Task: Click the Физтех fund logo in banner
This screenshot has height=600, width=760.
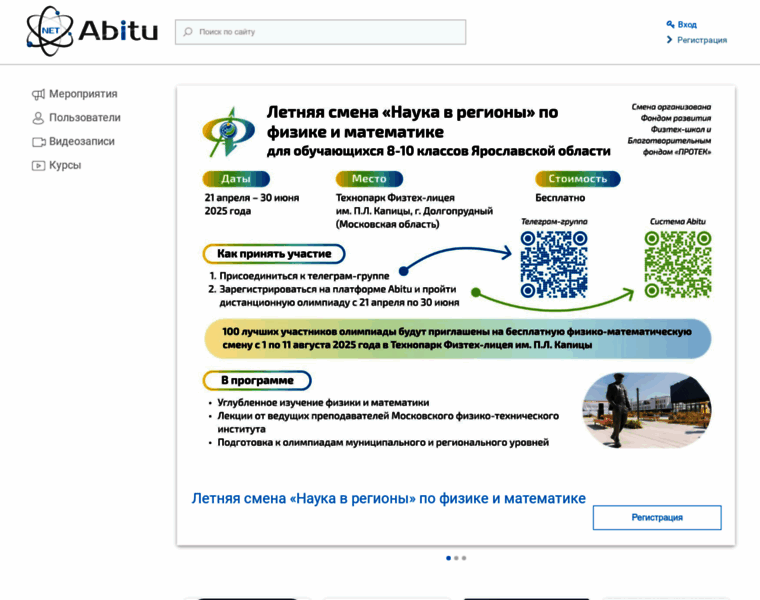Action: pos(228,132)
